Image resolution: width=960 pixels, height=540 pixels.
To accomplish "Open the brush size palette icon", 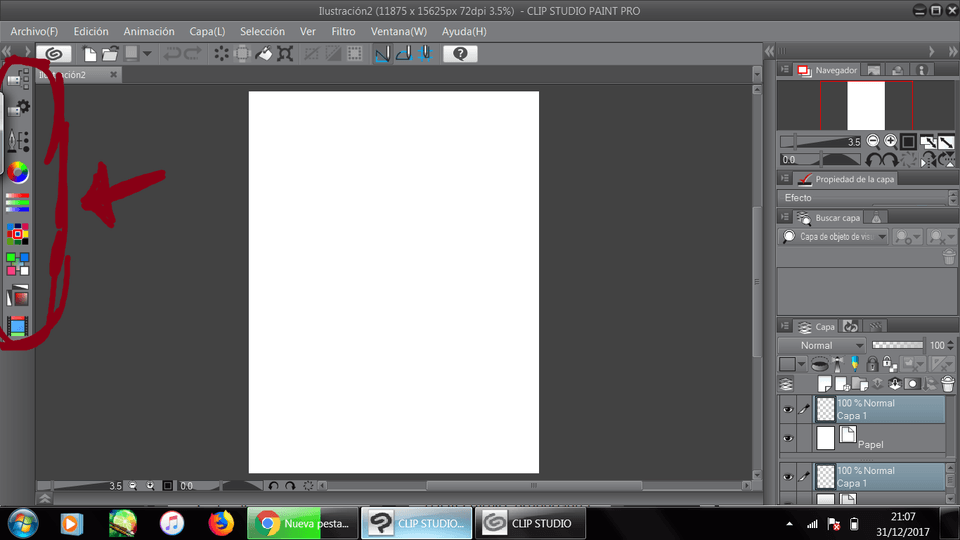I will pyautogui.click(x=18, y=141).
